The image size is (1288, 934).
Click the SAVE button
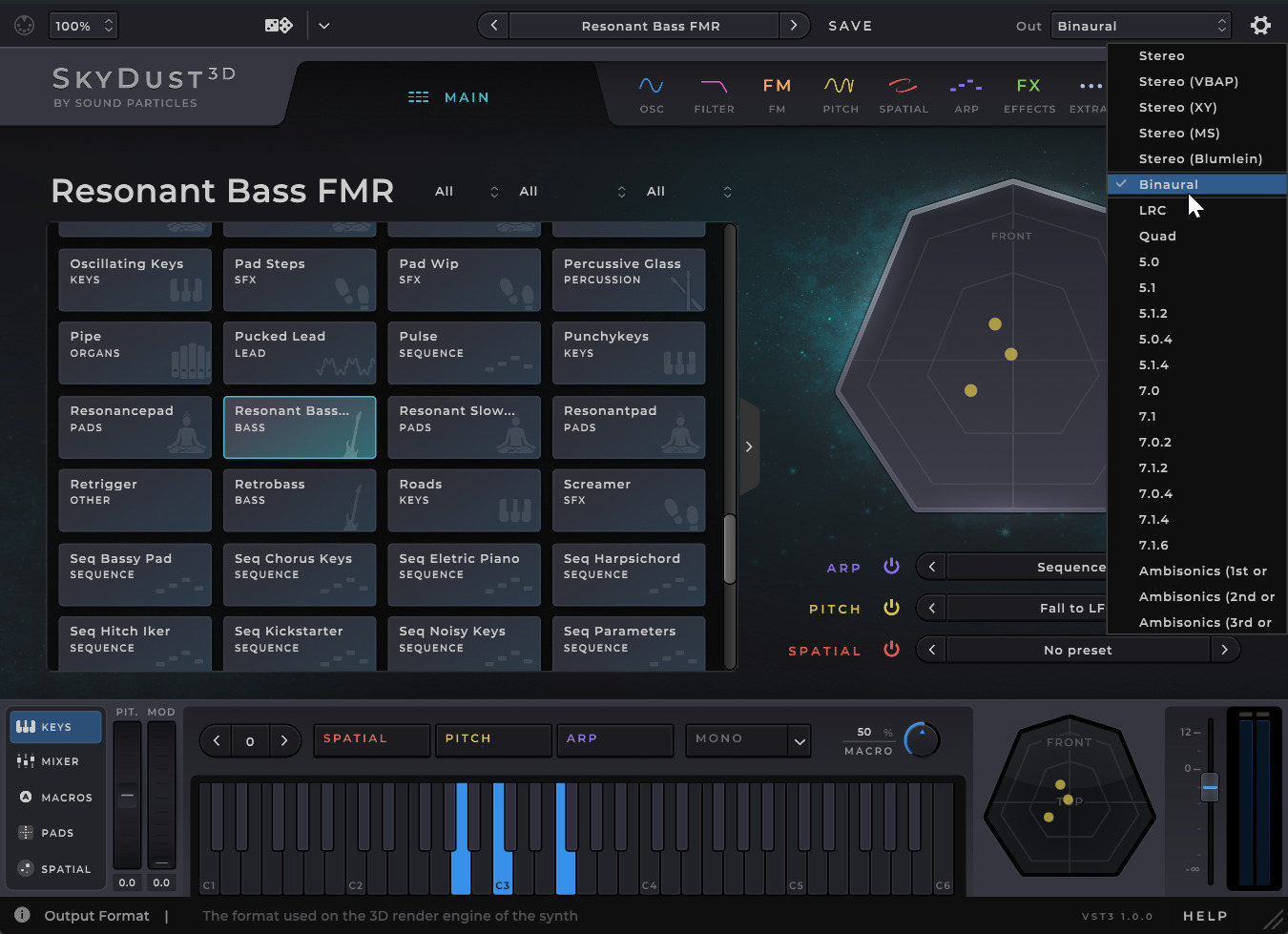850,26
